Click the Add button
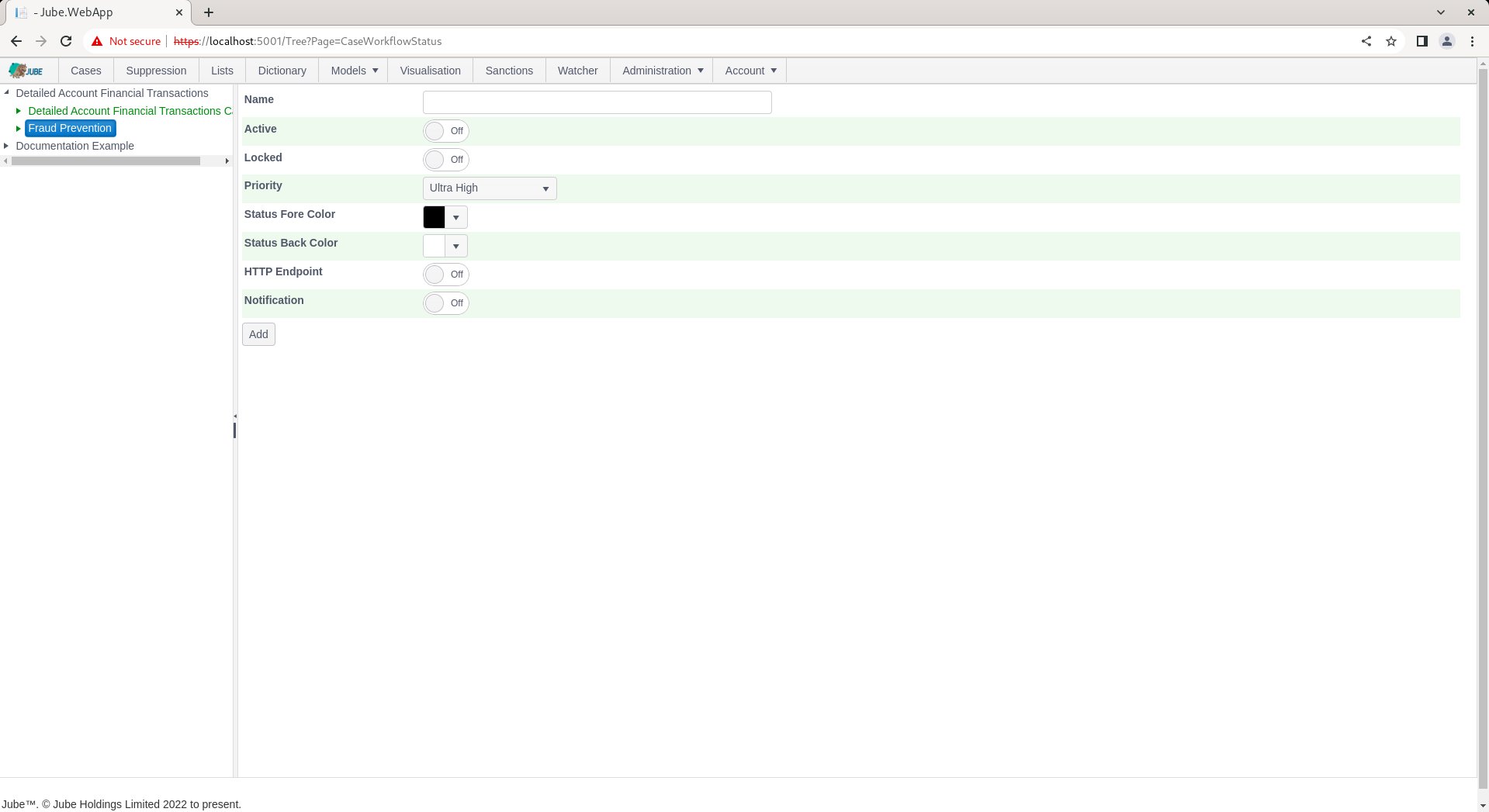The width and height of the screenshot is (1489, 812). tap(258, 334)
